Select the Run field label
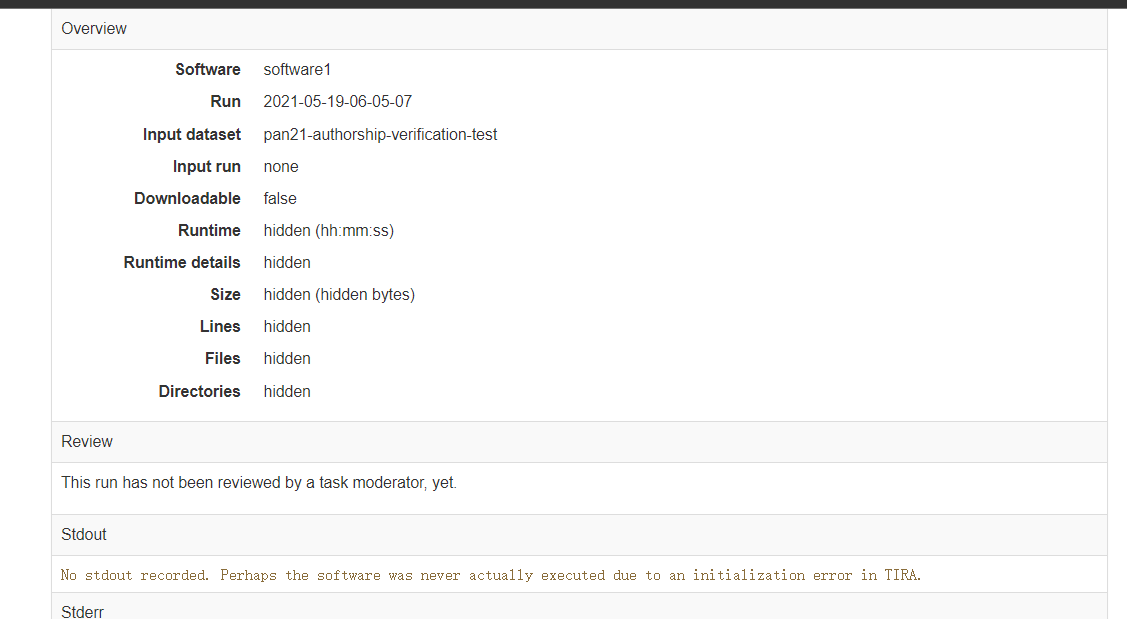Image resolution: width=1127 pixels, height=619 pixels. 225,101
